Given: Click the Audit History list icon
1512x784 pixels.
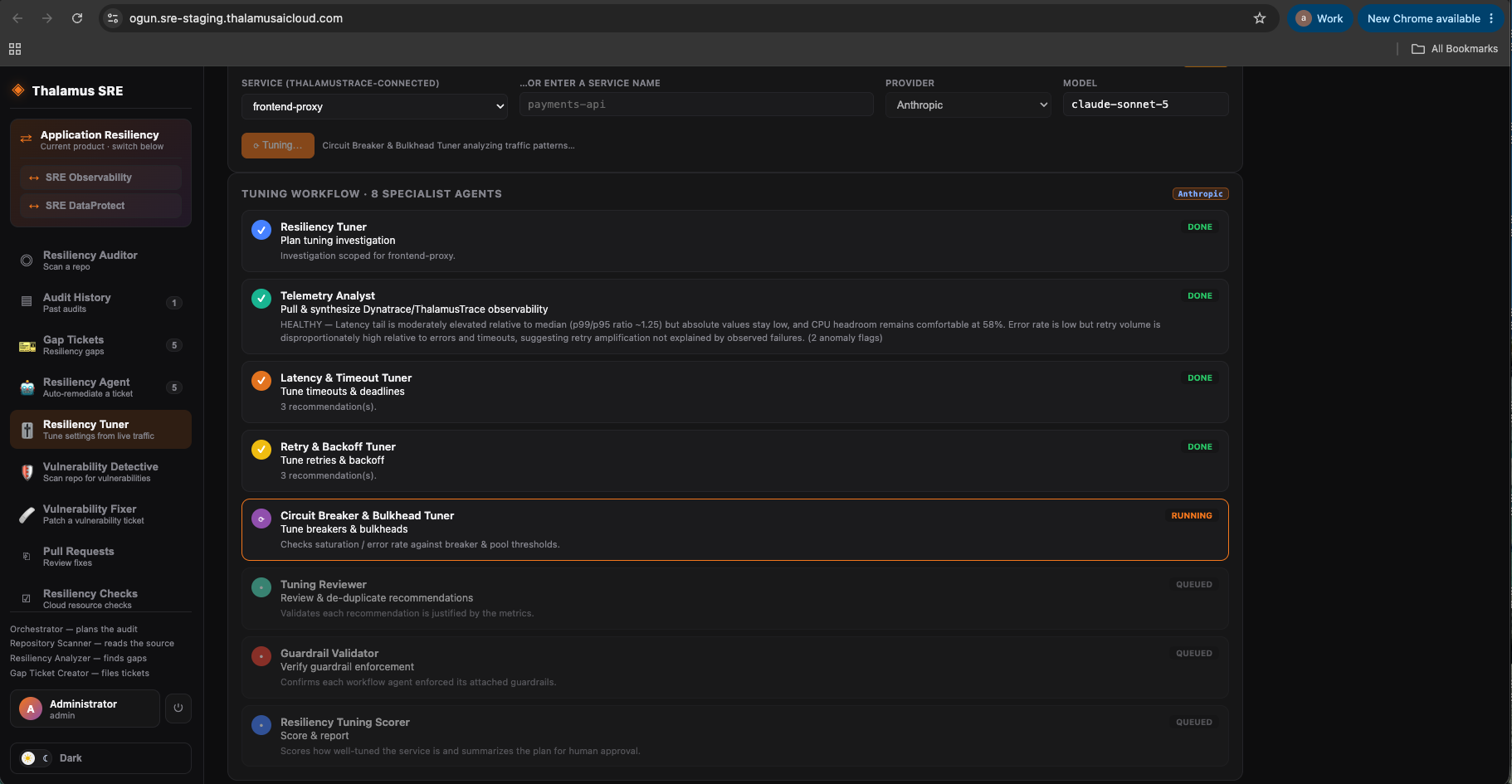Looking at the screenshot, I should tap(27, 301).
